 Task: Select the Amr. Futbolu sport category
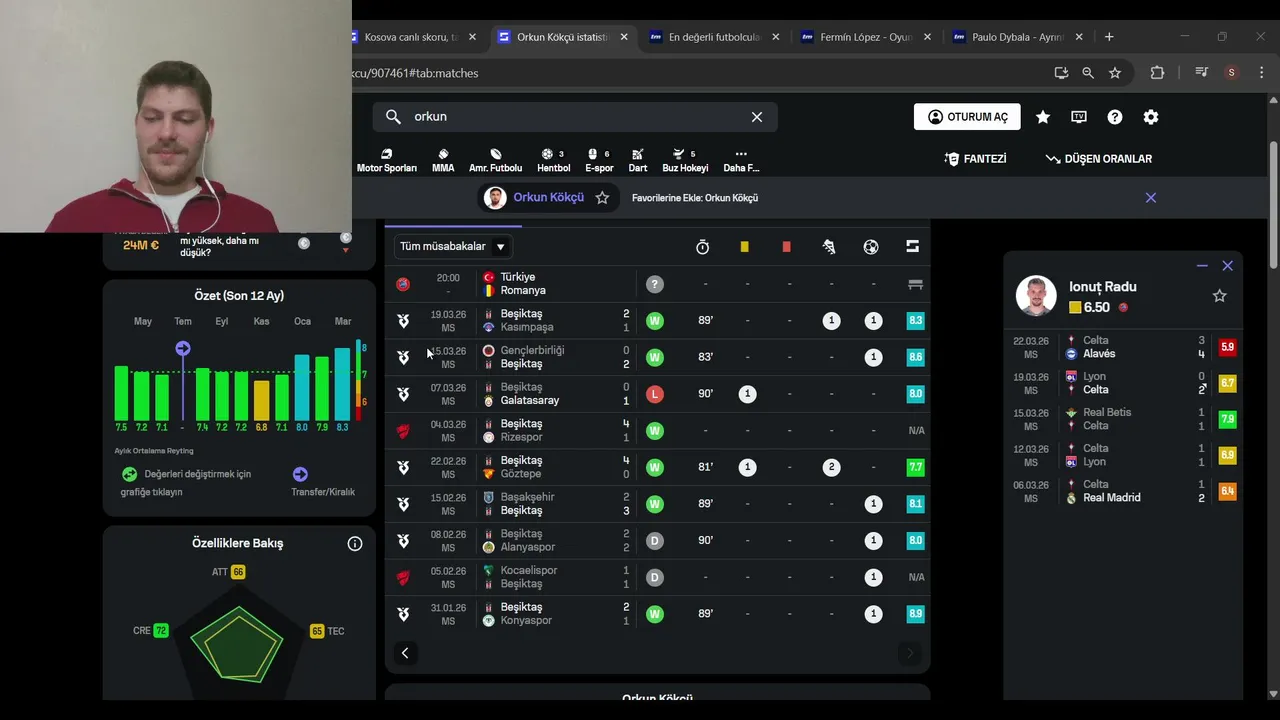pos(496,161)
